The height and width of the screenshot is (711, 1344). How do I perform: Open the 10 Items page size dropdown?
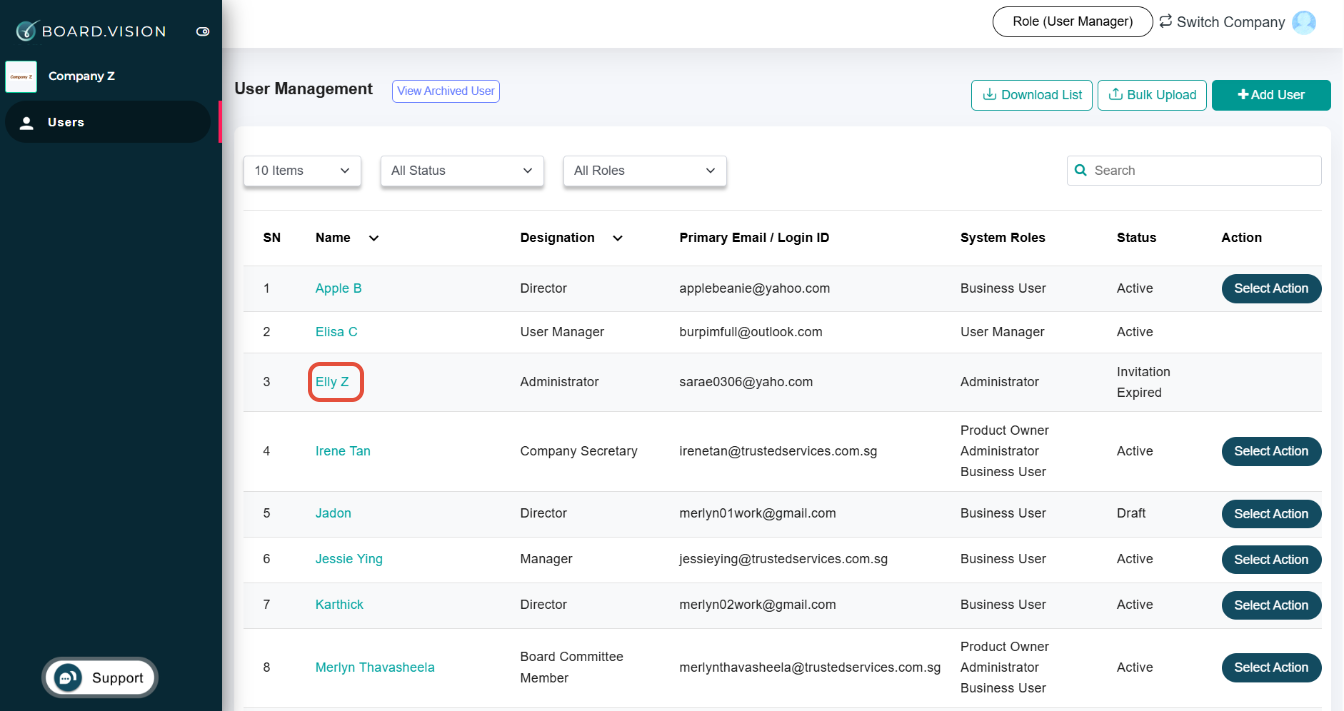coord(302,171)
